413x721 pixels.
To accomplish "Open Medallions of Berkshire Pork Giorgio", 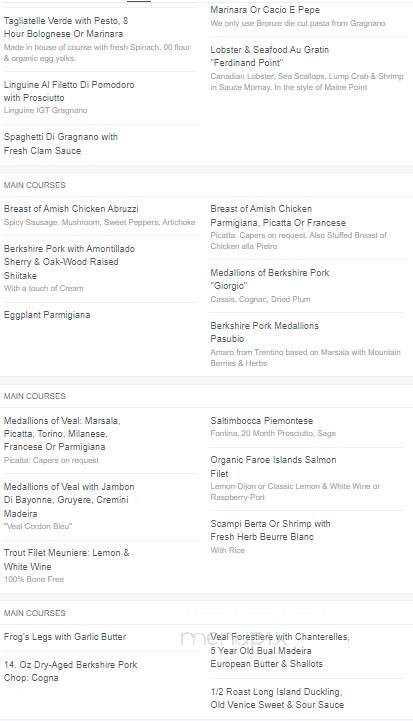I will click(270, 279).
